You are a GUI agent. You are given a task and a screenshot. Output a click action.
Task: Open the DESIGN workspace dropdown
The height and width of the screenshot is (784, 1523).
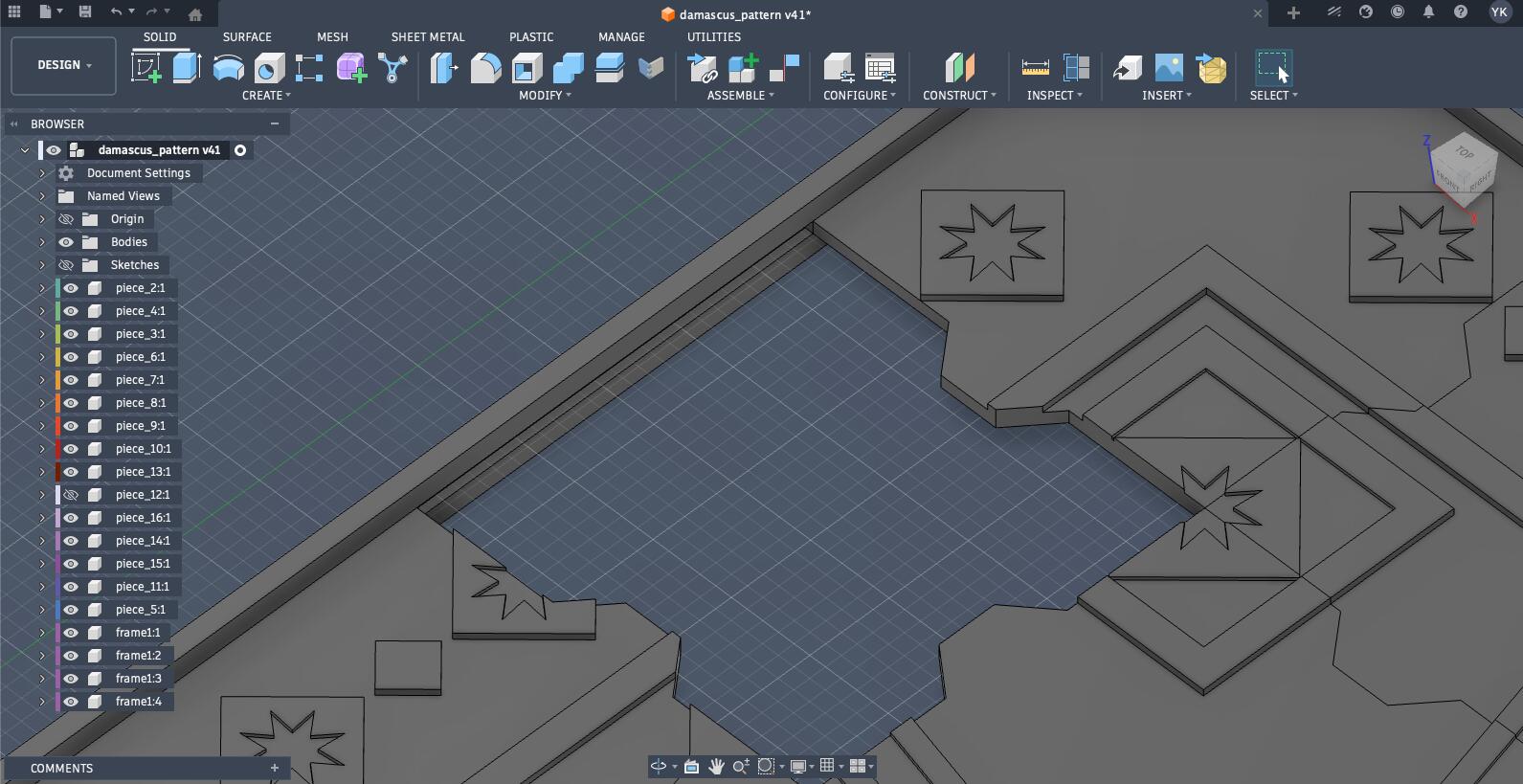64,65
